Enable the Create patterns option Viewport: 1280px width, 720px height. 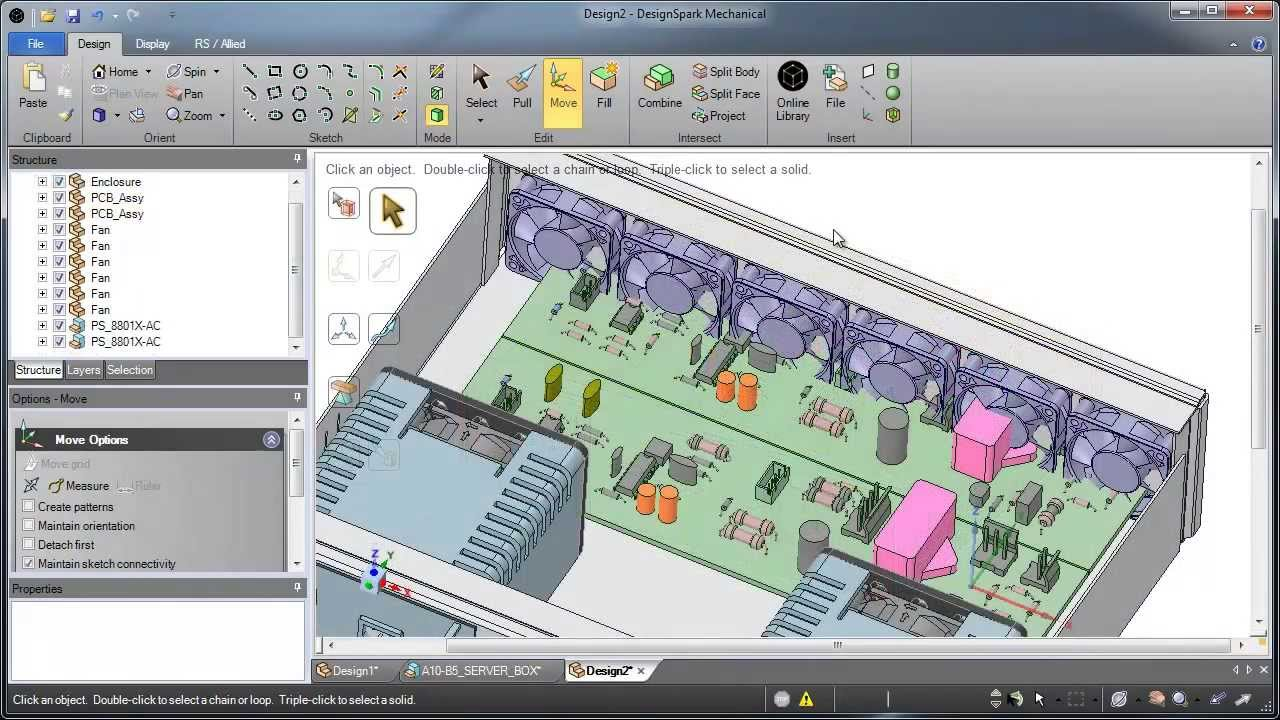click(29, 507)
